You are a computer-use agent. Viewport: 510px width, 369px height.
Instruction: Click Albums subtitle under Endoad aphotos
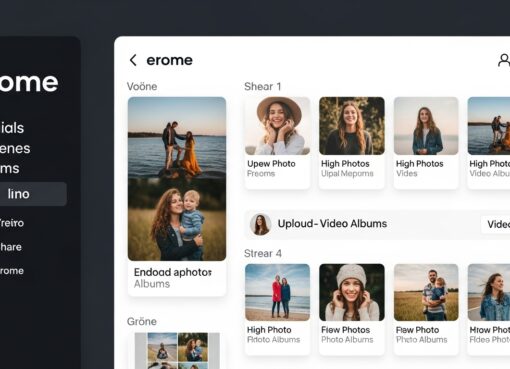pyautogui.click(x=152, y=284)
